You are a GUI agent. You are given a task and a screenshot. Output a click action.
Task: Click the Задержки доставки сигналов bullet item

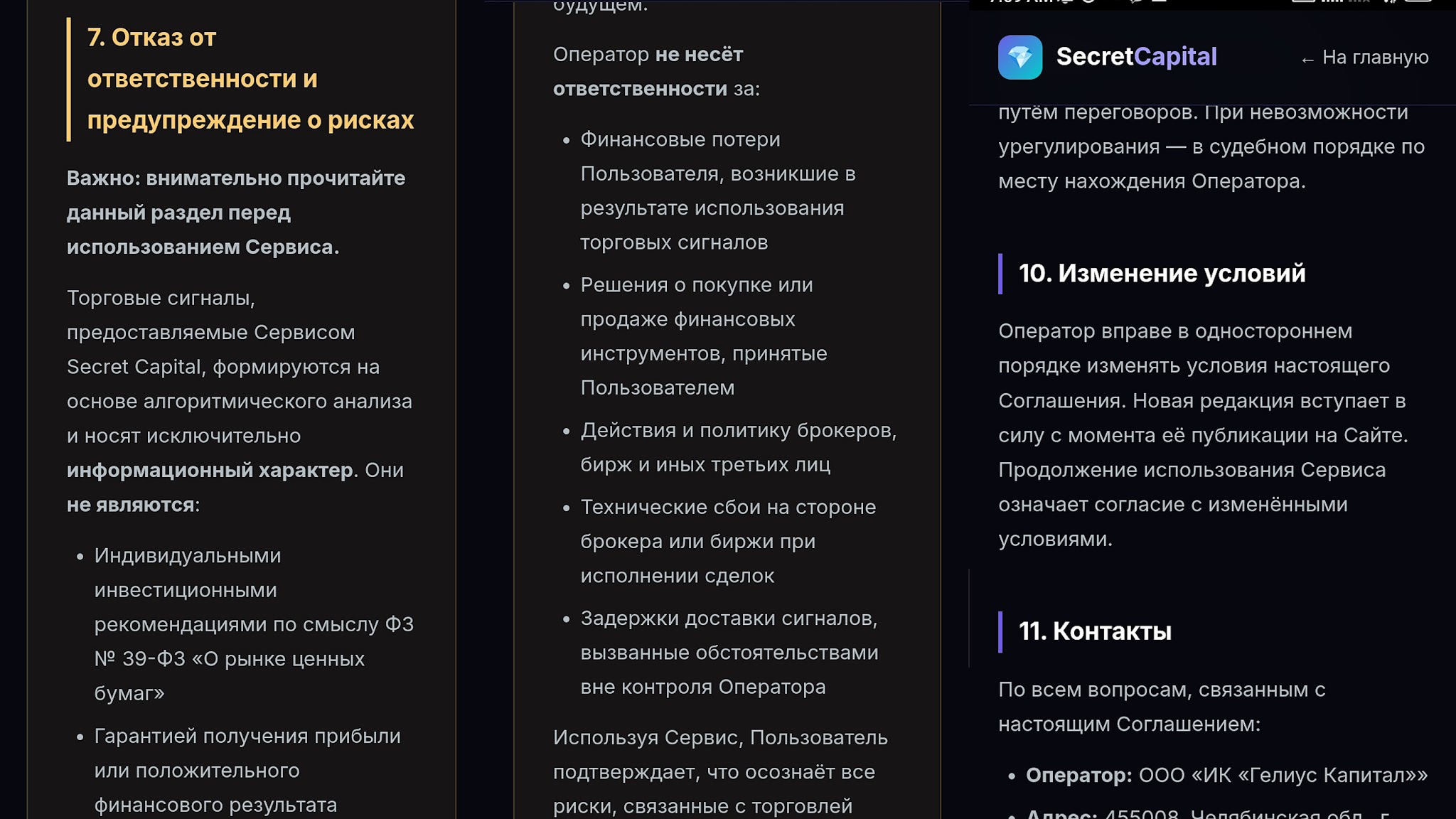click(729, 653)
